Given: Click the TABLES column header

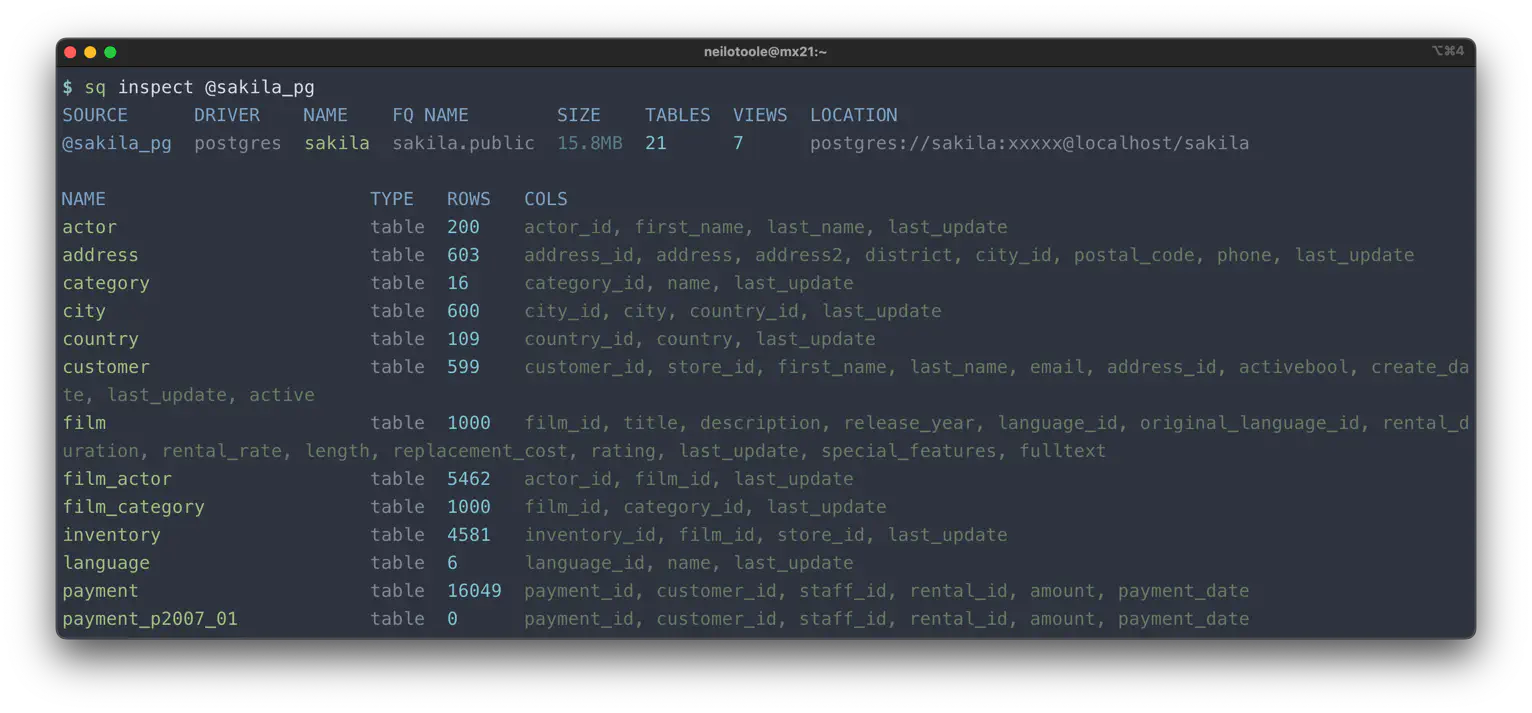Looking at the screenshot, I should click(x=678, y=115).
